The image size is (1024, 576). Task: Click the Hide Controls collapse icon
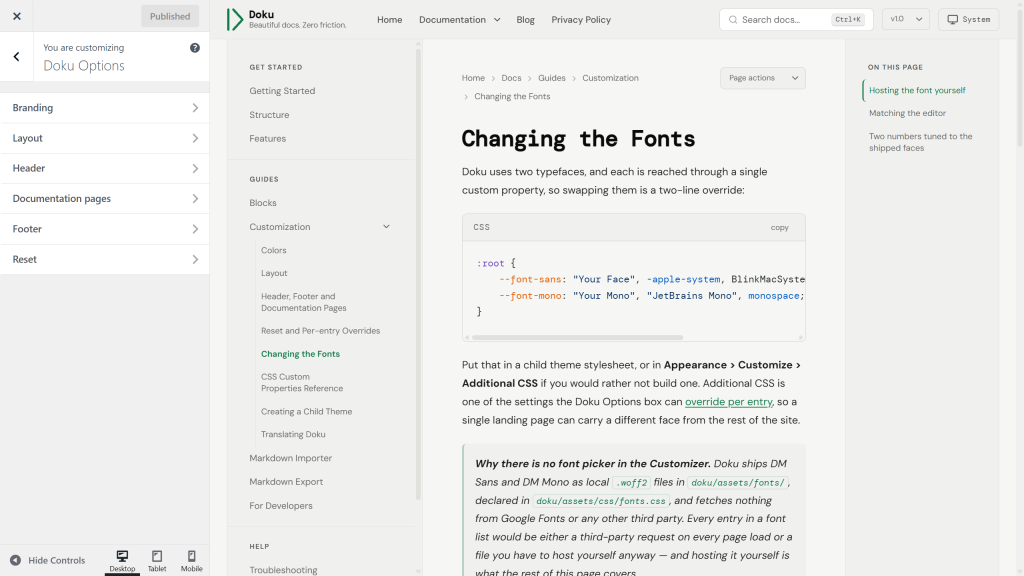(x=15, y=560)
